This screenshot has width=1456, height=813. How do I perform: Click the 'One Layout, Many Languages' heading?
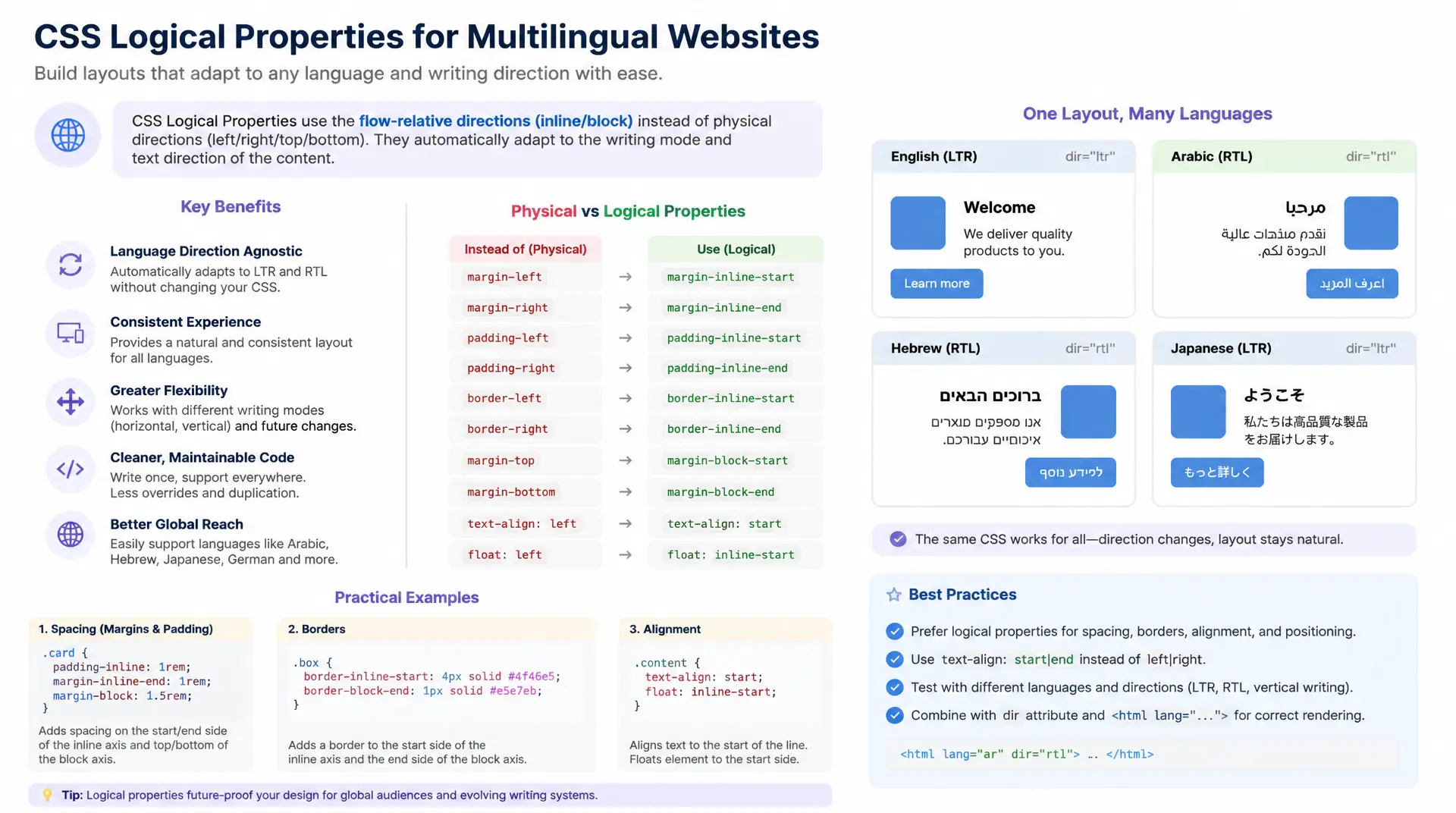point(1147,114)
